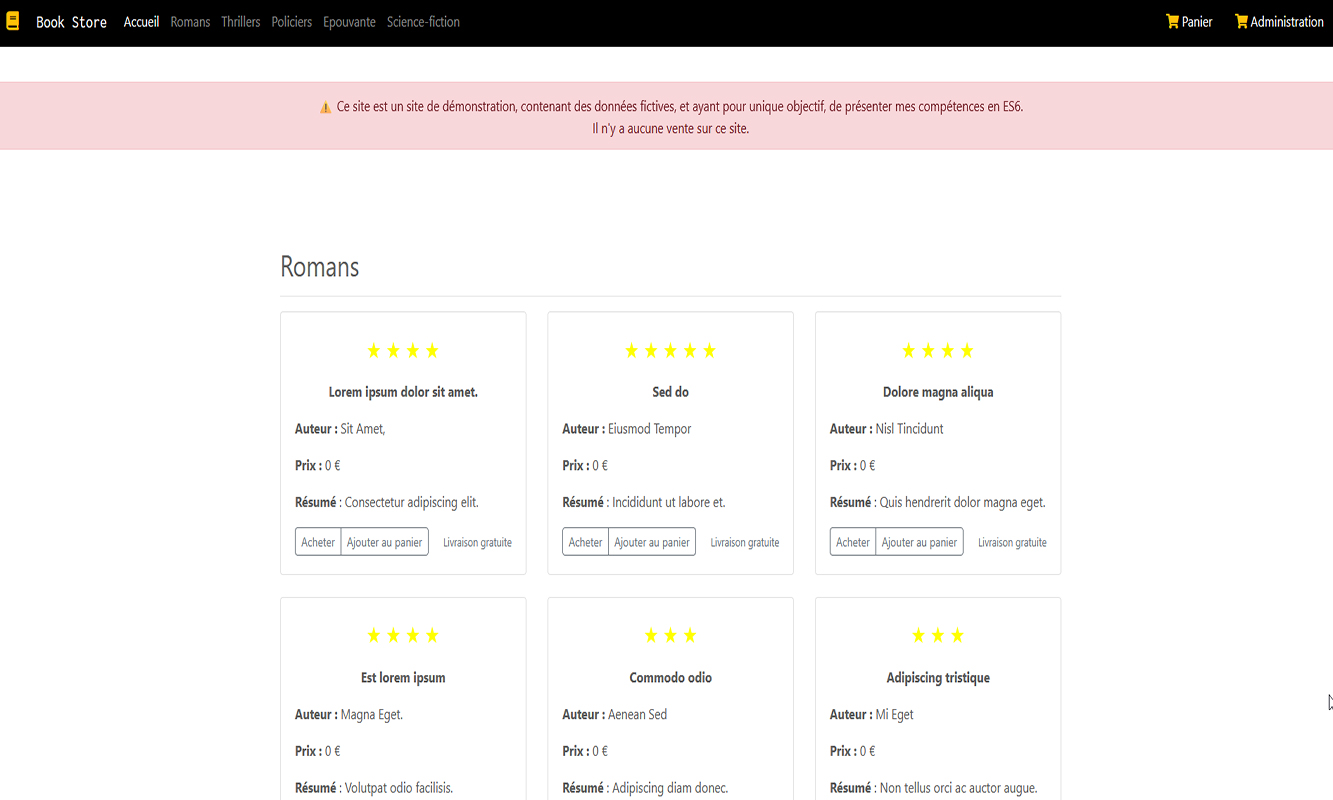The image size is (1333, 800).
Task: Add Dolore magna aliqua to panier
Action: click(919, 542)
